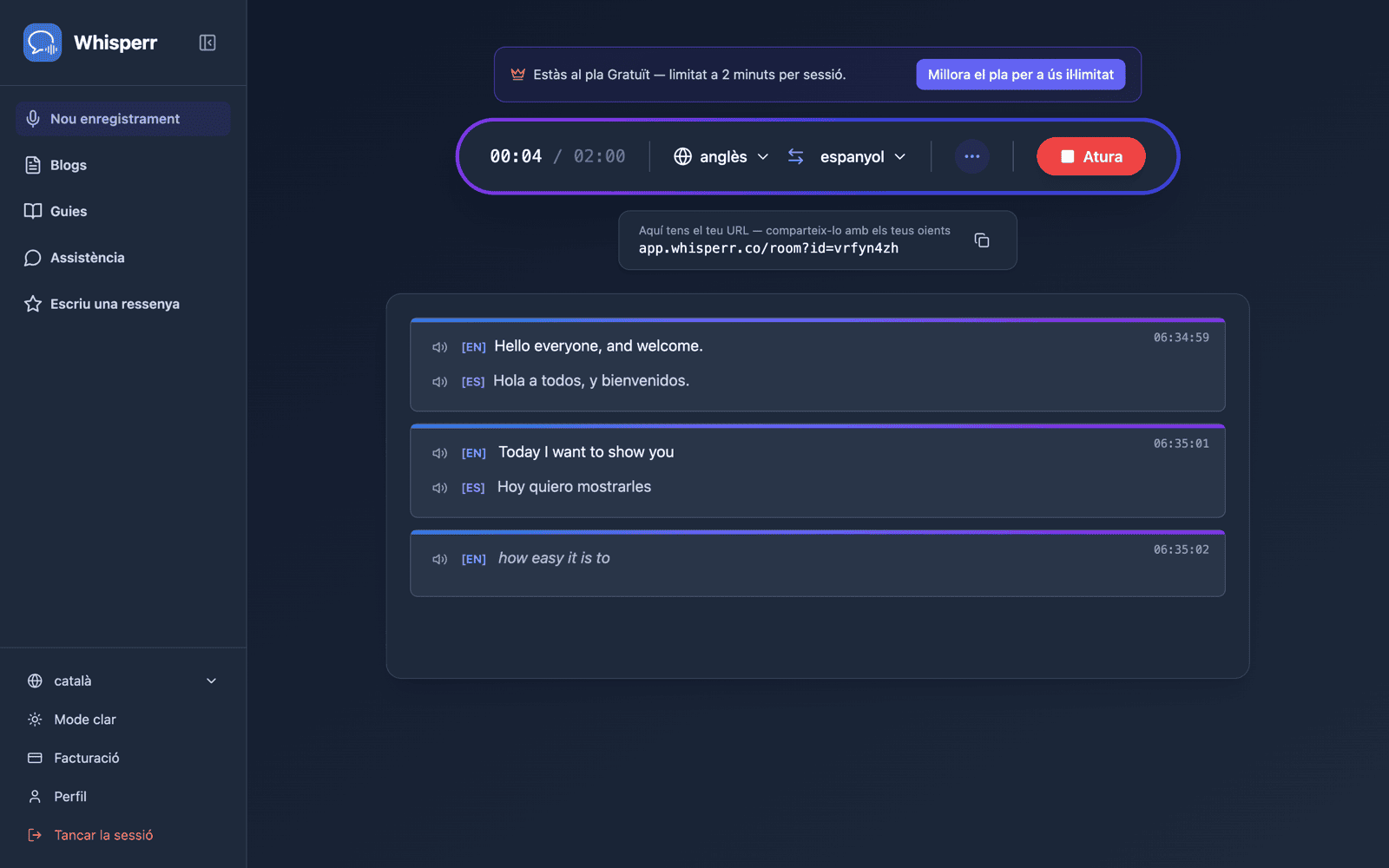
Task: Click the 02:00 session limit time
Action: [599, 156]
